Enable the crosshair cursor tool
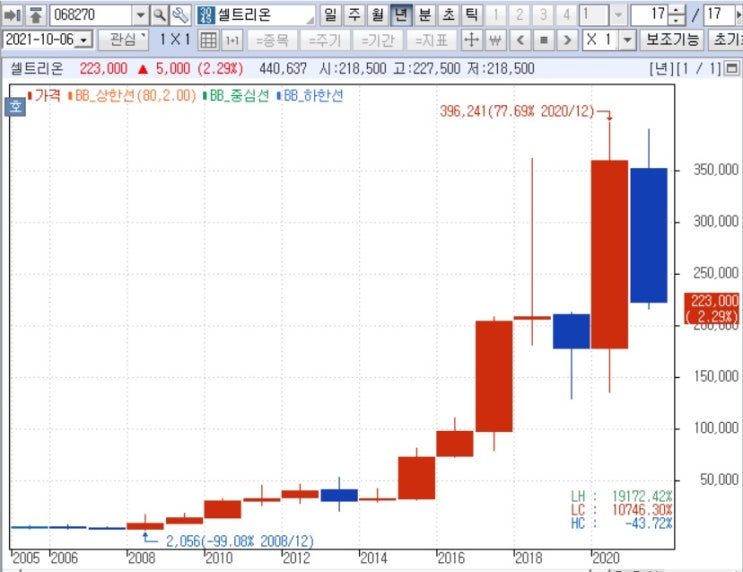This screenshot has height=572, width=743. [471, 40]
